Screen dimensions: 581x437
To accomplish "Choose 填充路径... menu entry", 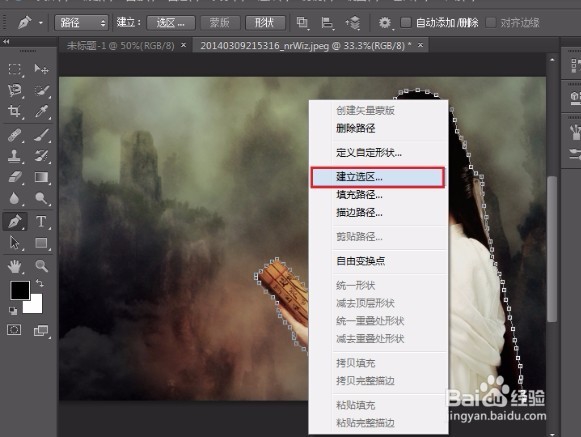I will (378, 195).
